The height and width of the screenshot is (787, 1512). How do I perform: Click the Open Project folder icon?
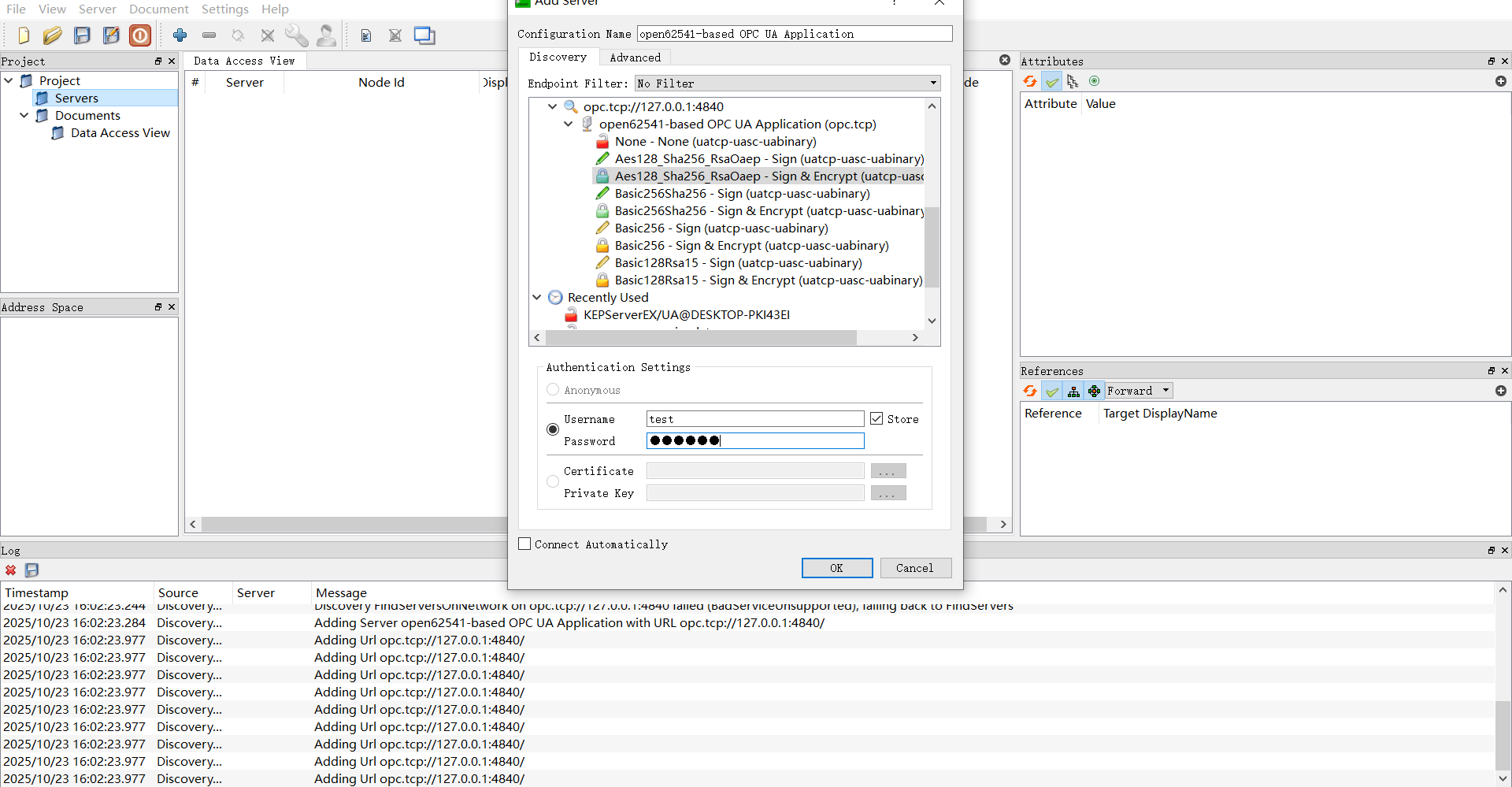[53, 35]
